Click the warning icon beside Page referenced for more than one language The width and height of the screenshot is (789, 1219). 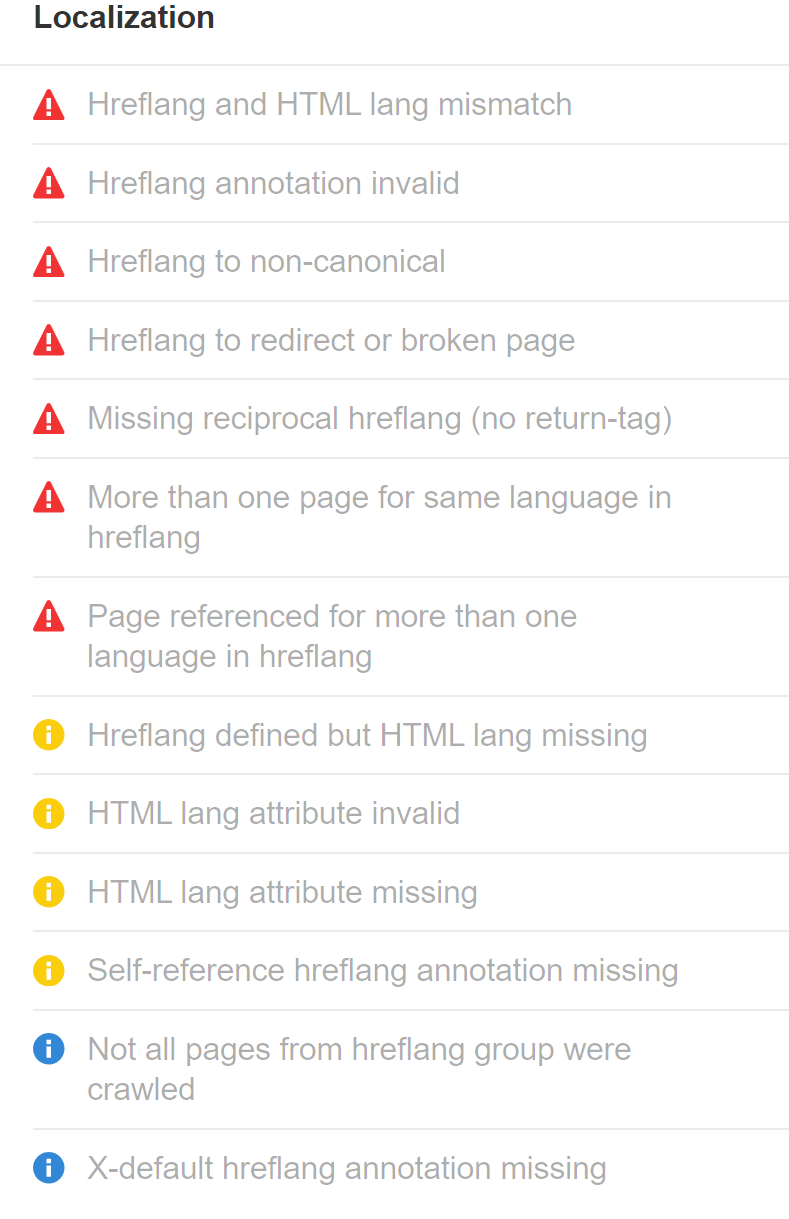[x=48, y=617]
